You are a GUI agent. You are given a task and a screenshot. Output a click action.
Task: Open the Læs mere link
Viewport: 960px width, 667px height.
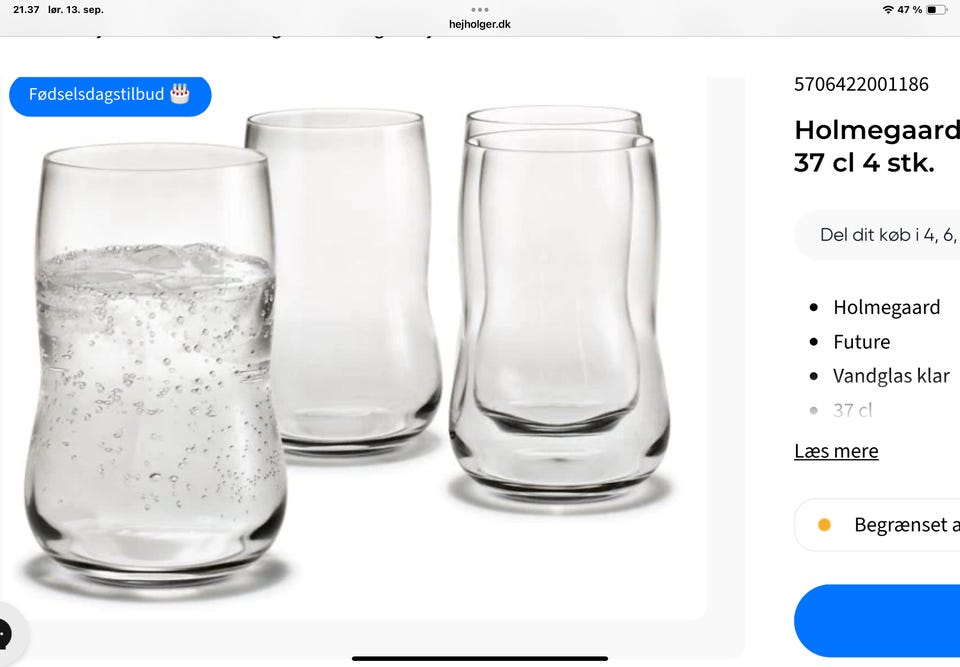[x=836, y=451]
